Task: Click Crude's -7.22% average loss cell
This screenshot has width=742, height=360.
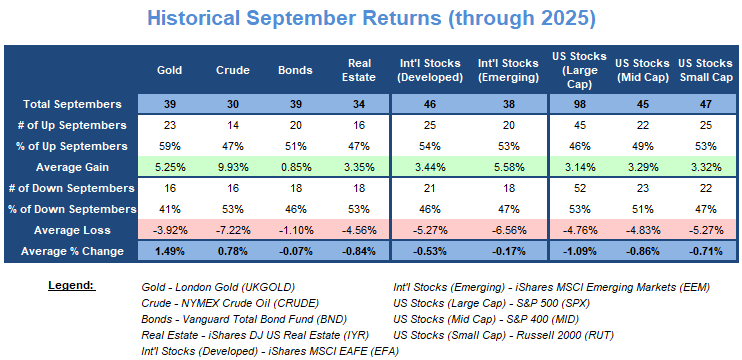Action: tap(233, 230)
